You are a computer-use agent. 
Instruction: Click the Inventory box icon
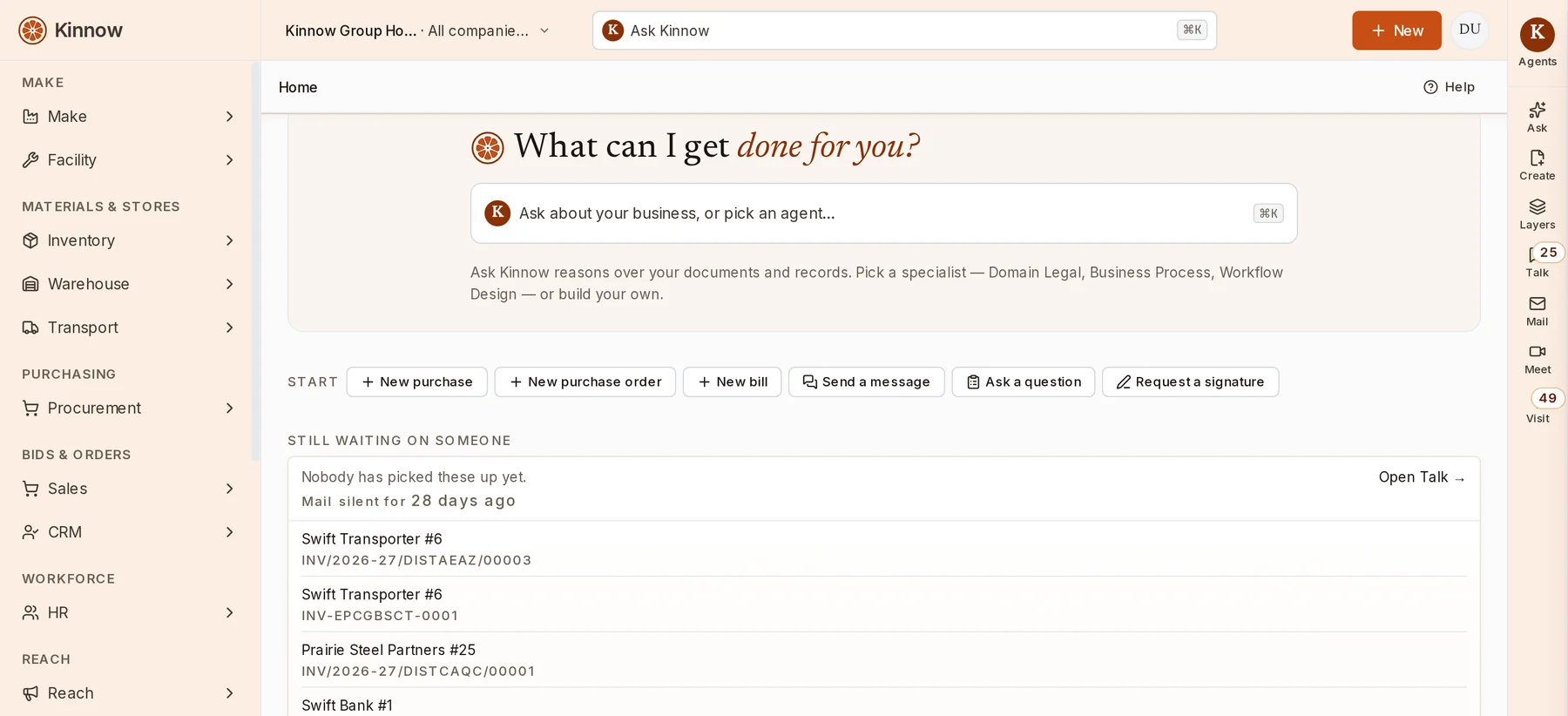30,240
